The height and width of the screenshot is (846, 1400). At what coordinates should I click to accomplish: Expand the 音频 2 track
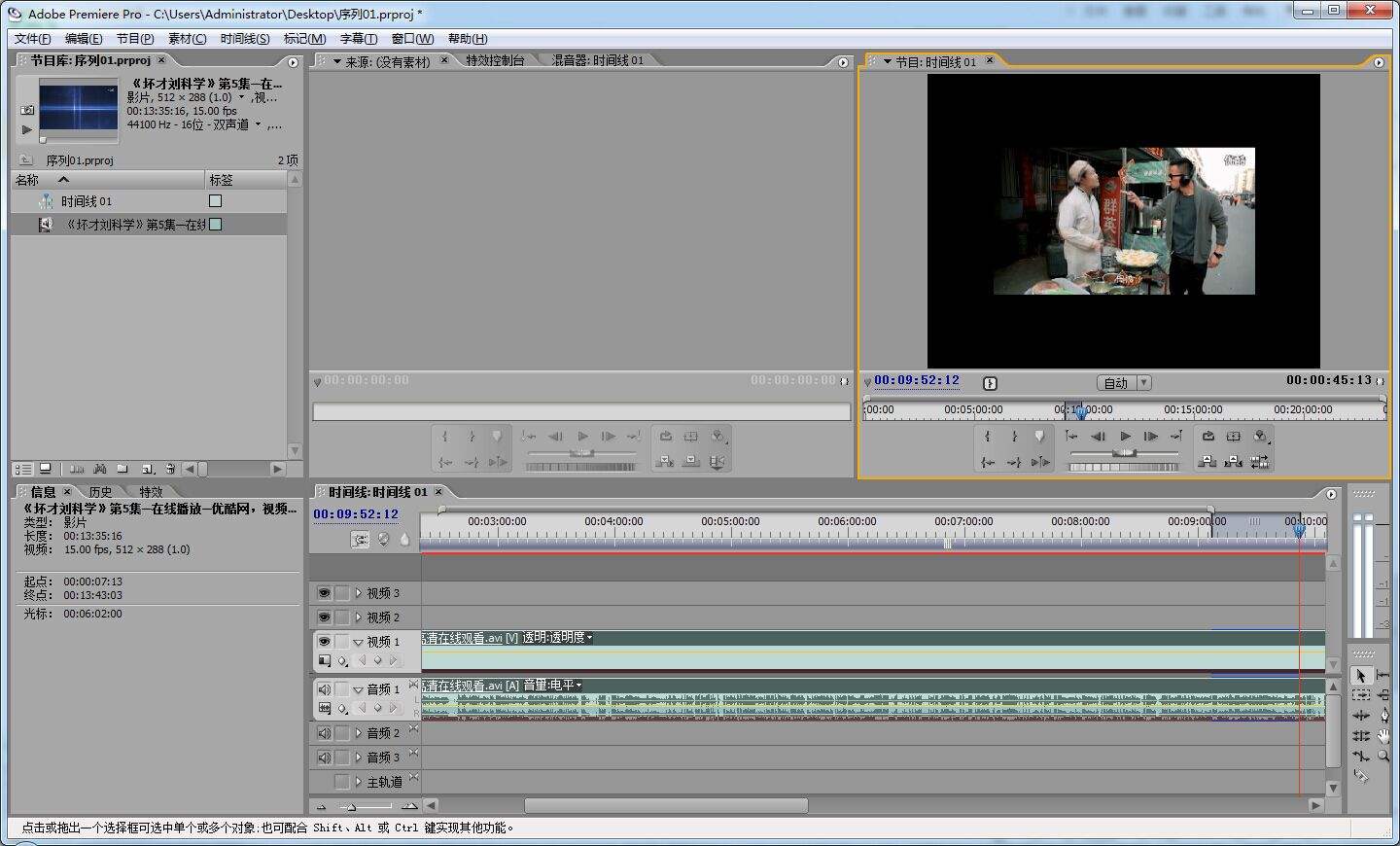(358, 733)
